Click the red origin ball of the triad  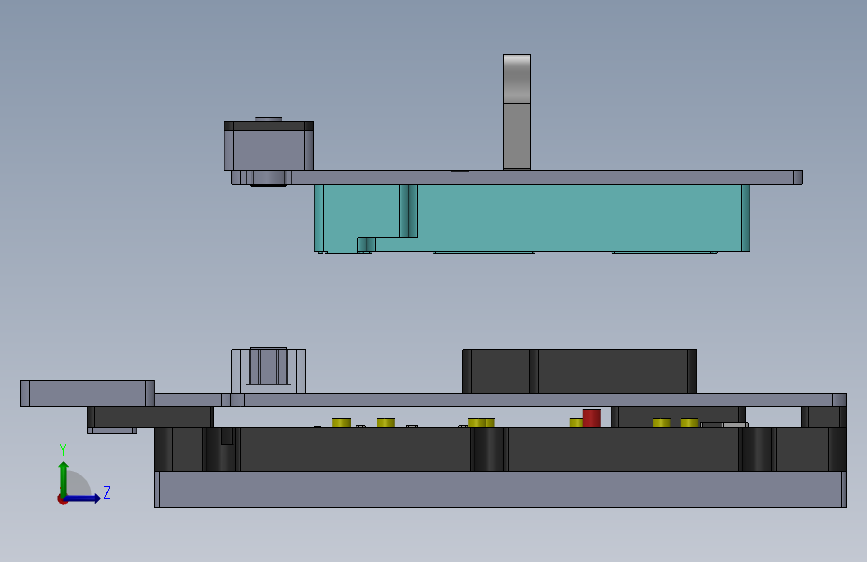click(62, 499)
